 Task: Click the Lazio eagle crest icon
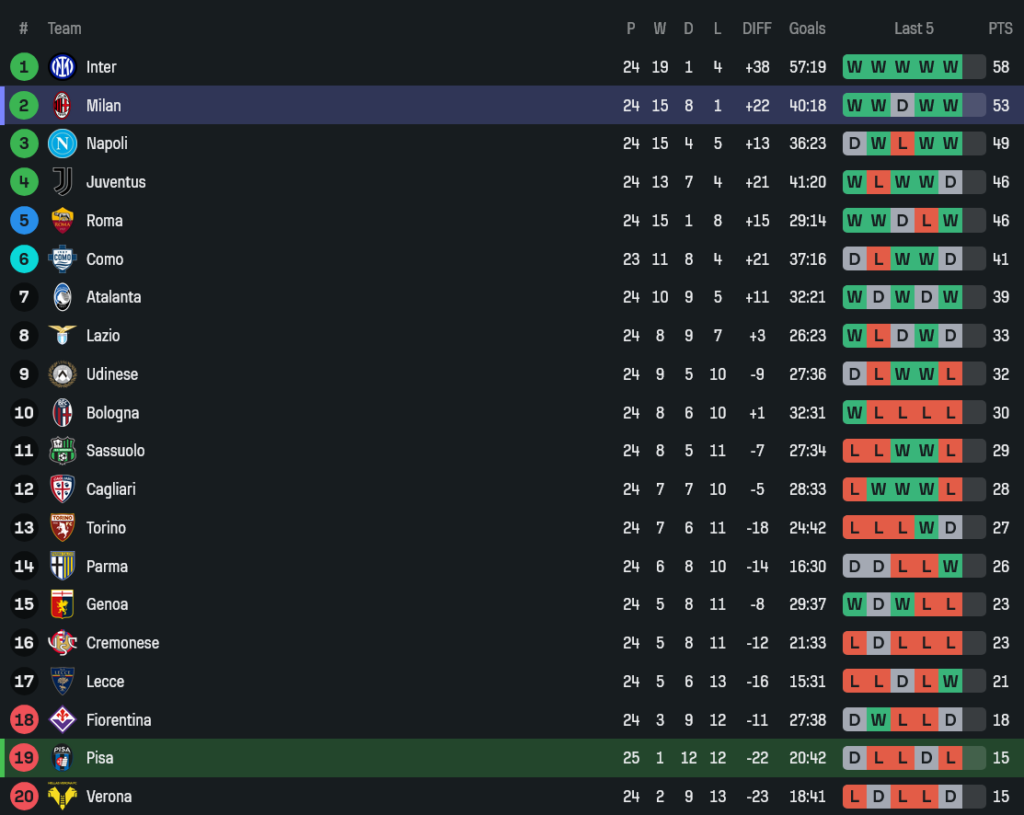click(62, 336)
